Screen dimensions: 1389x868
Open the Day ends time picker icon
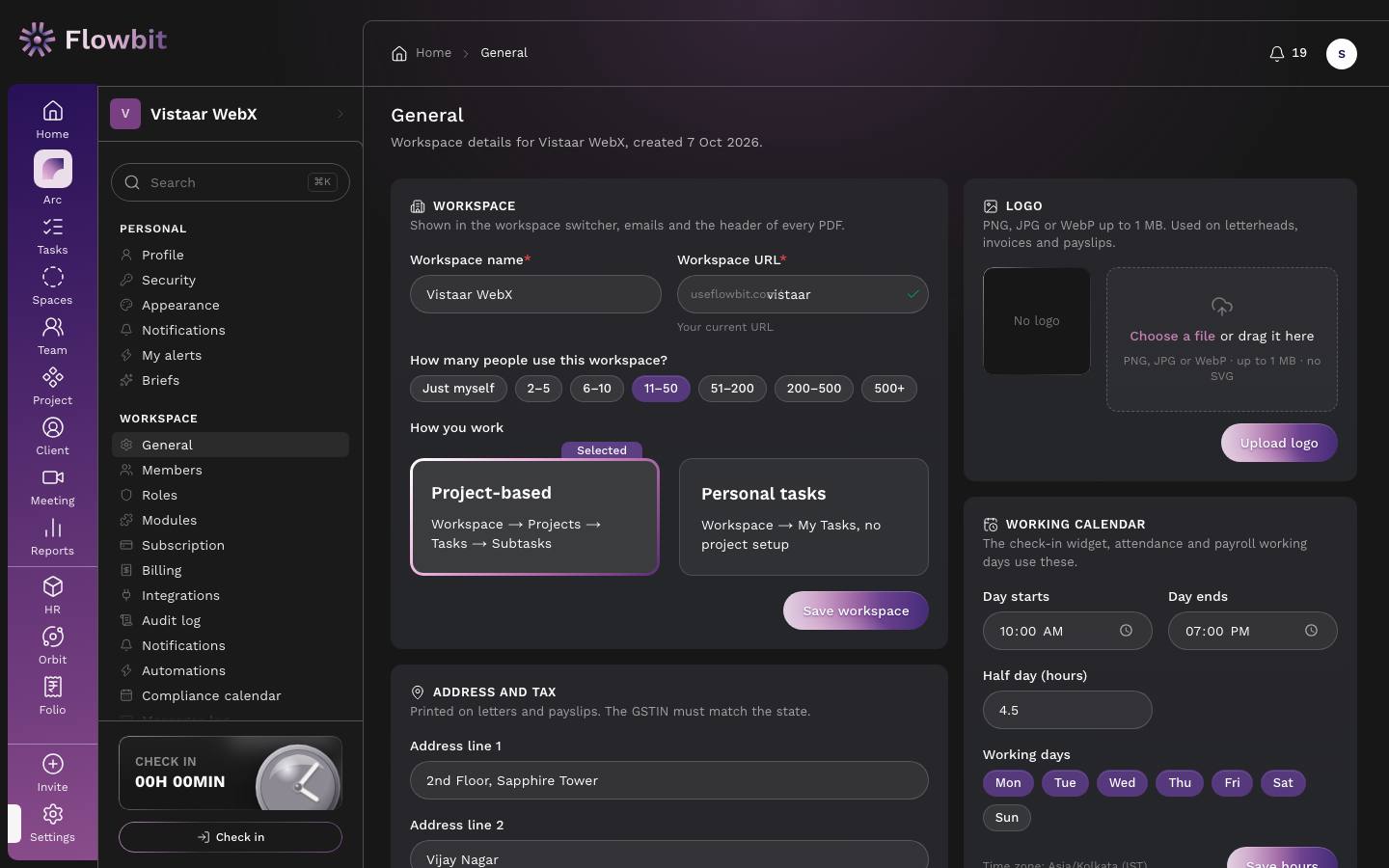click(x=1311, y=631)
